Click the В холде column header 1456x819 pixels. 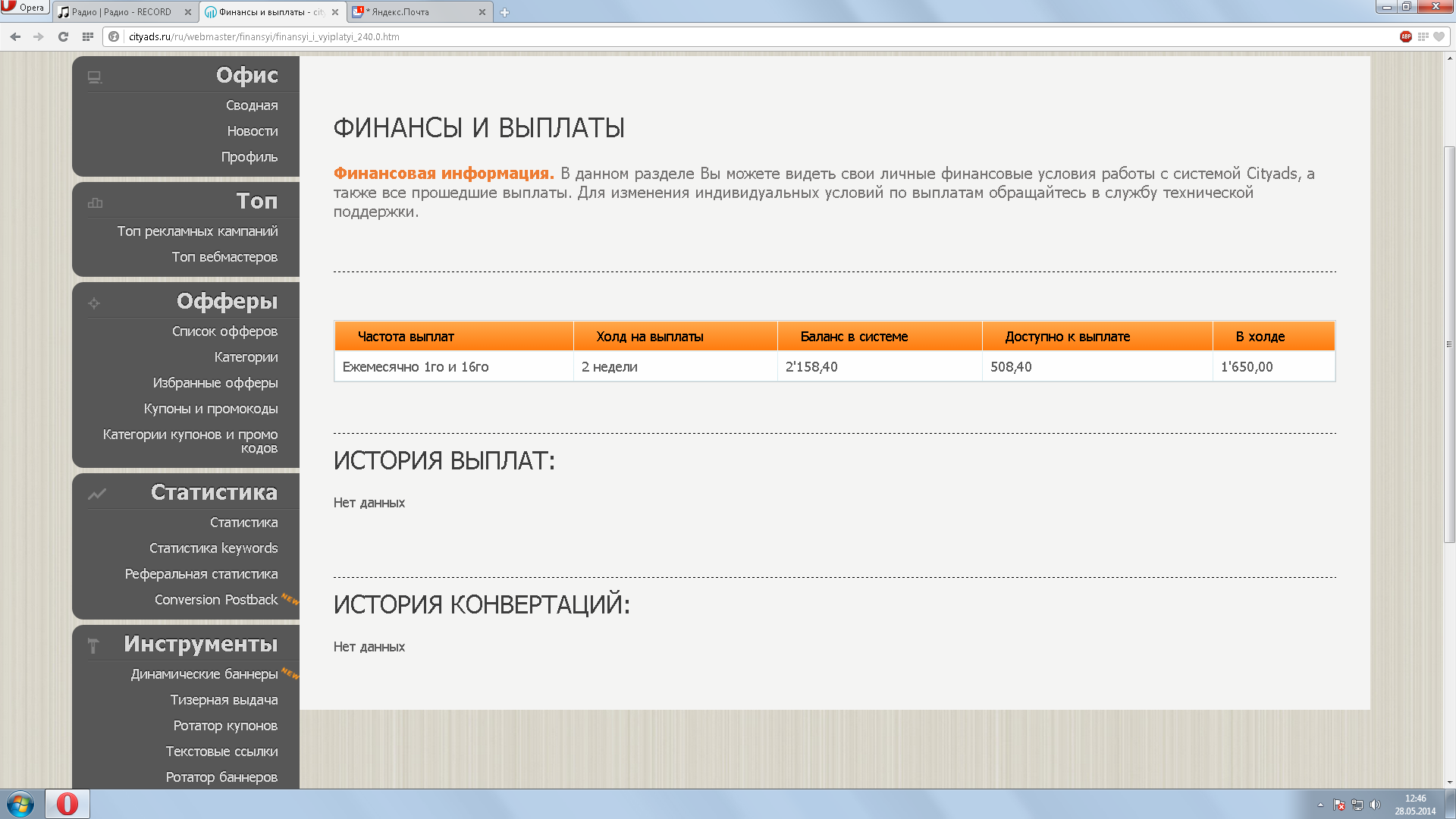click(1274, 336)
